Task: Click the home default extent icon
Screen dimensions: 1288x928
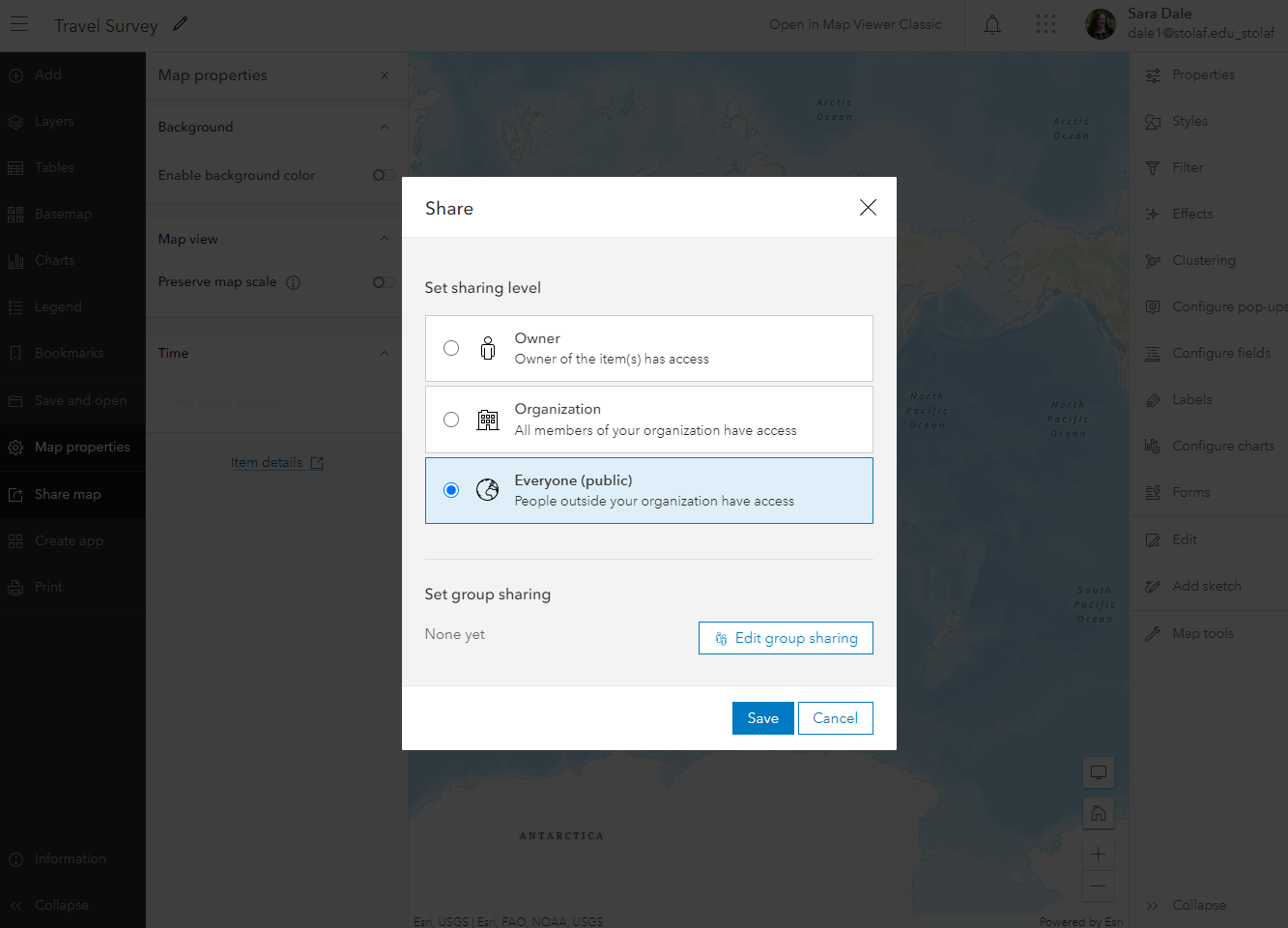Action: [1099, 813]
